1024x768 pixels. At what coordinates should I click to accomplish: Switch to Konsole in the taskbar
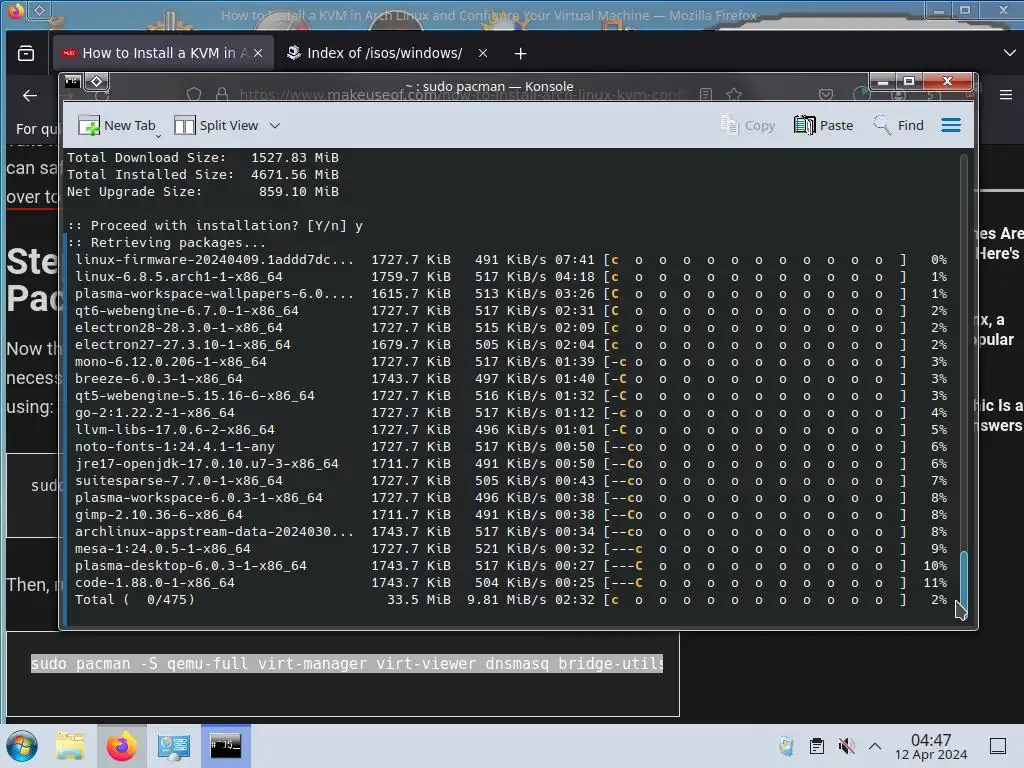[225, 746]
